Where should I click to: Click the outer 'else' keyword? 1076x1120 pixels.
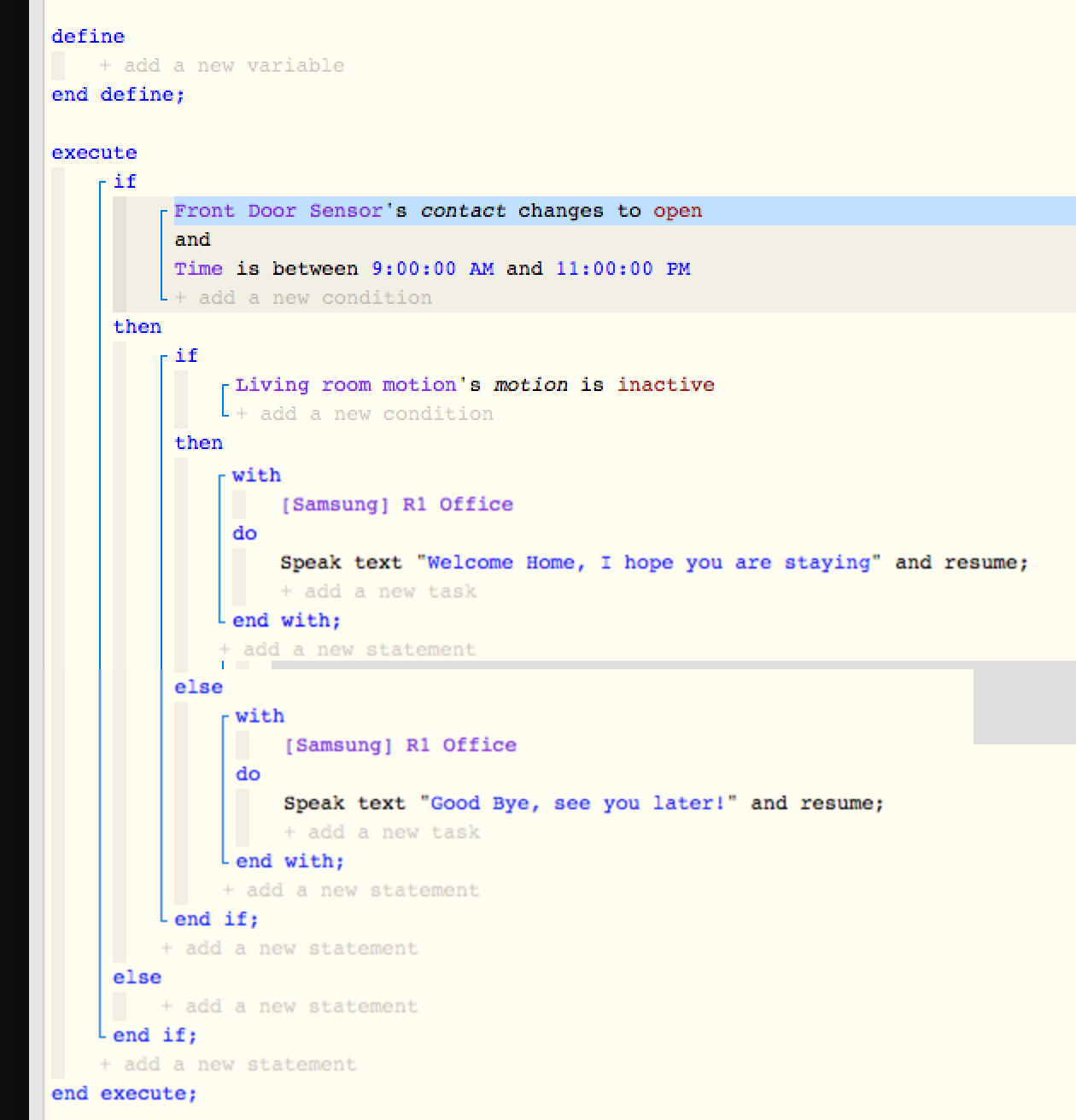pyautogui.click(x=137, y=977)
